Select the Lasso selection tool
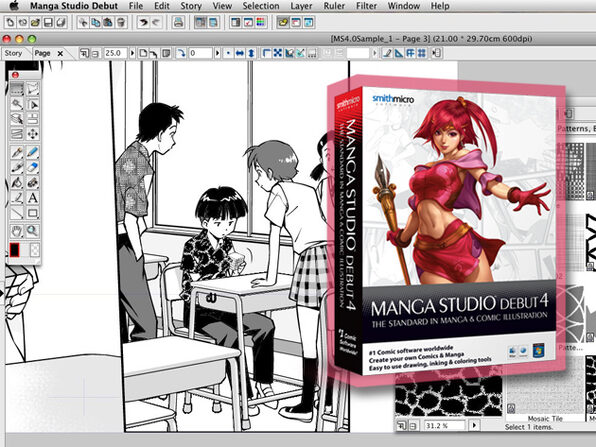Image resolution: width=596 pixels, height=447 pixels. pyautogui.click(x=33, y=89)
